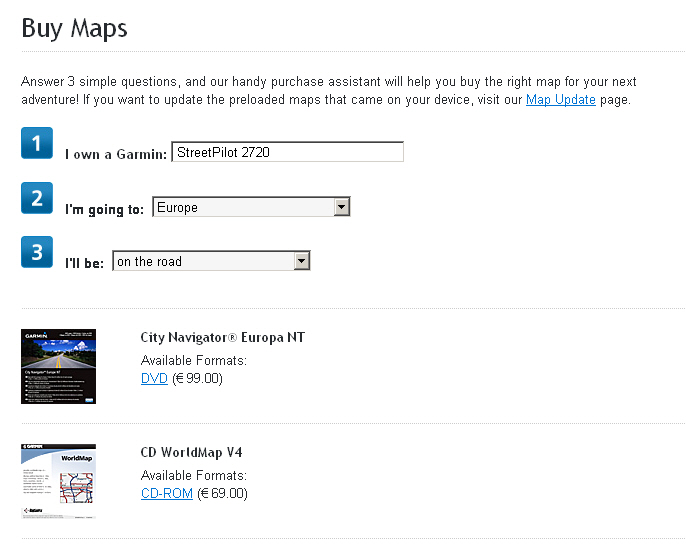Screen dimensions: 686x547
Task: Click the €99.00 price text
Action: pyautogui.click(x=197, y=379)
